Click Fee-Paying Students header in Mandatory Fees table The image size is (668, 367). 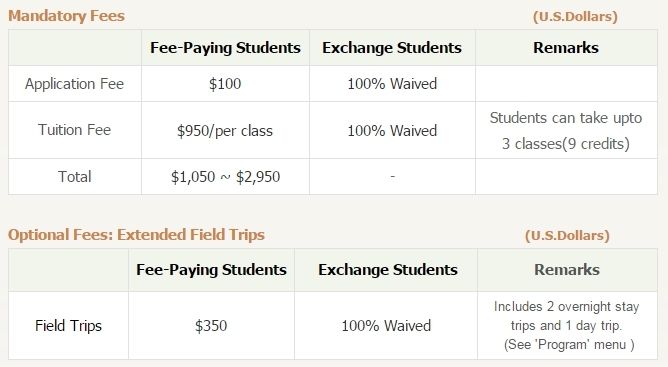tap(225, 47)
